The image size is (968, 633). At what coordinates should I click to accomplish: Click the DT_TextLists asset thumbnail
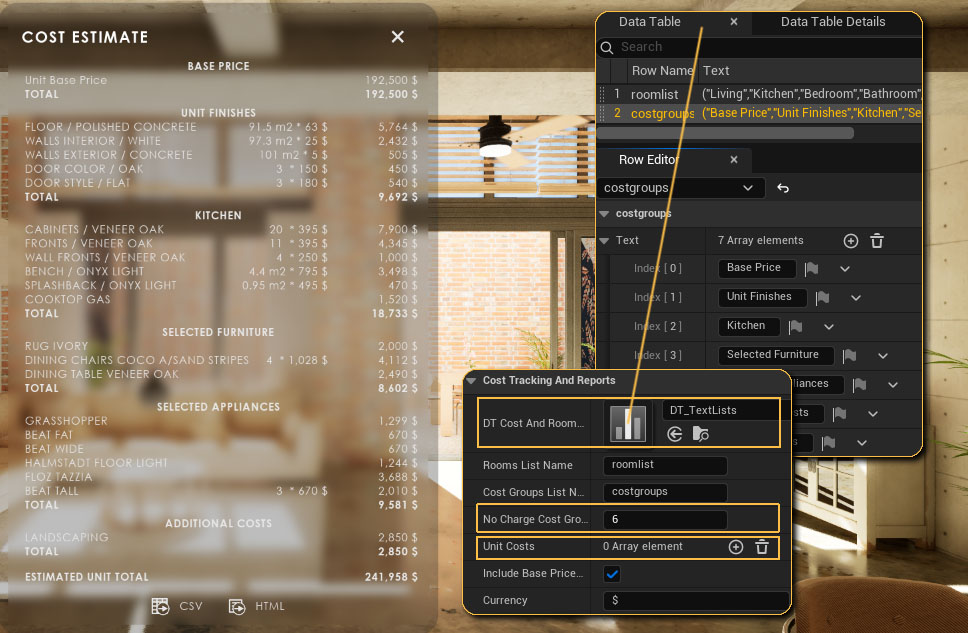click(x=629, y=423)
